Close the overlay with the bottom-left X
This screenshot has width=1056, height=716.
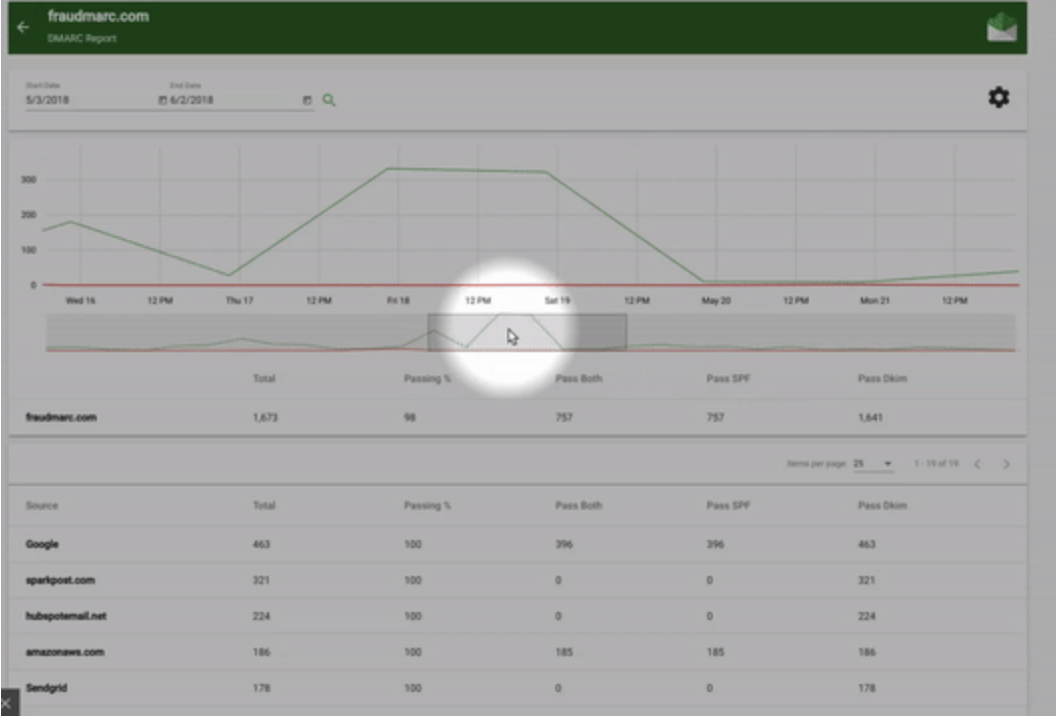tap(8, 704)
